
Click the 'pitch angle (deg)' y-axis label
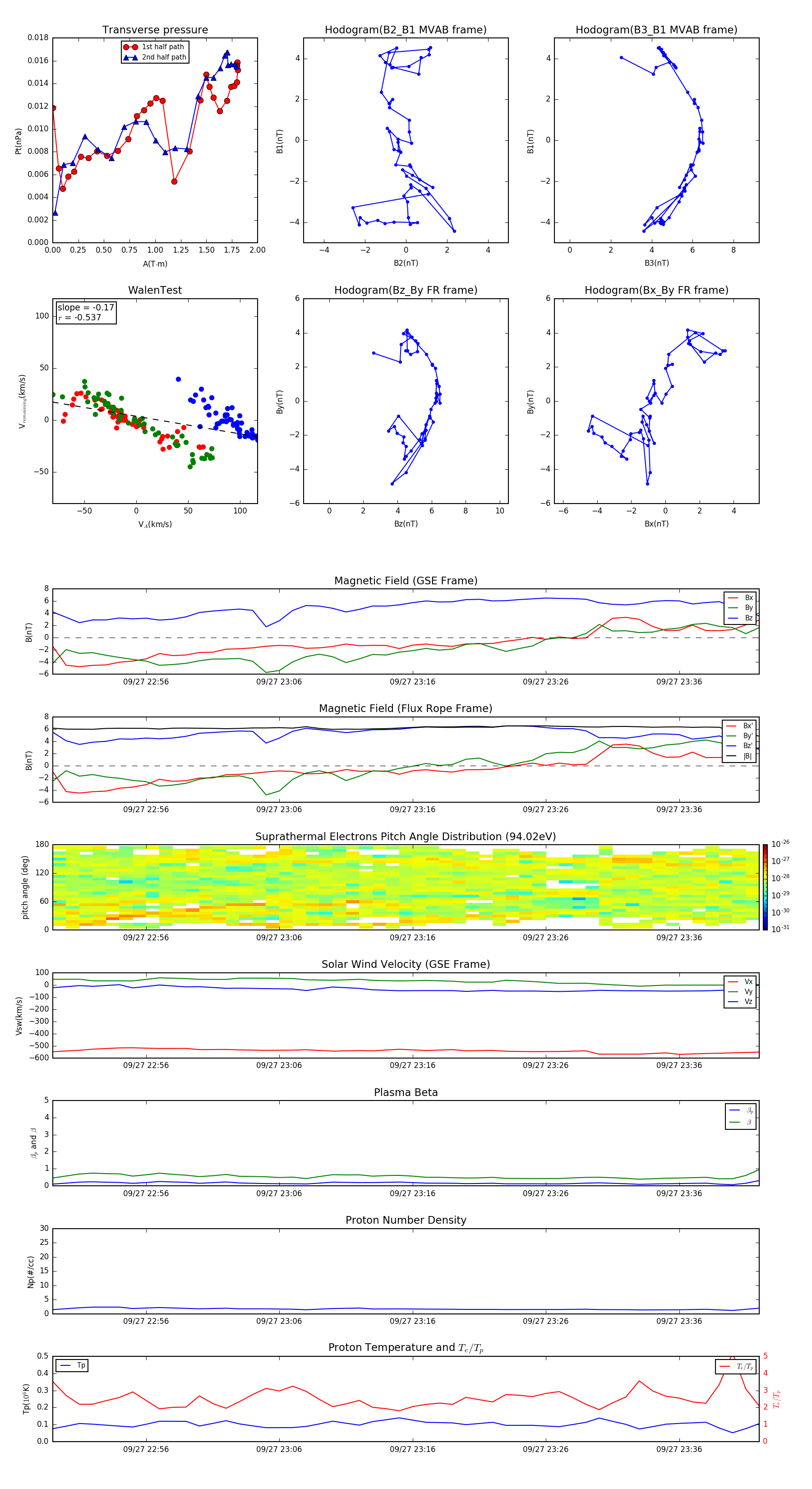click(25, 887)
